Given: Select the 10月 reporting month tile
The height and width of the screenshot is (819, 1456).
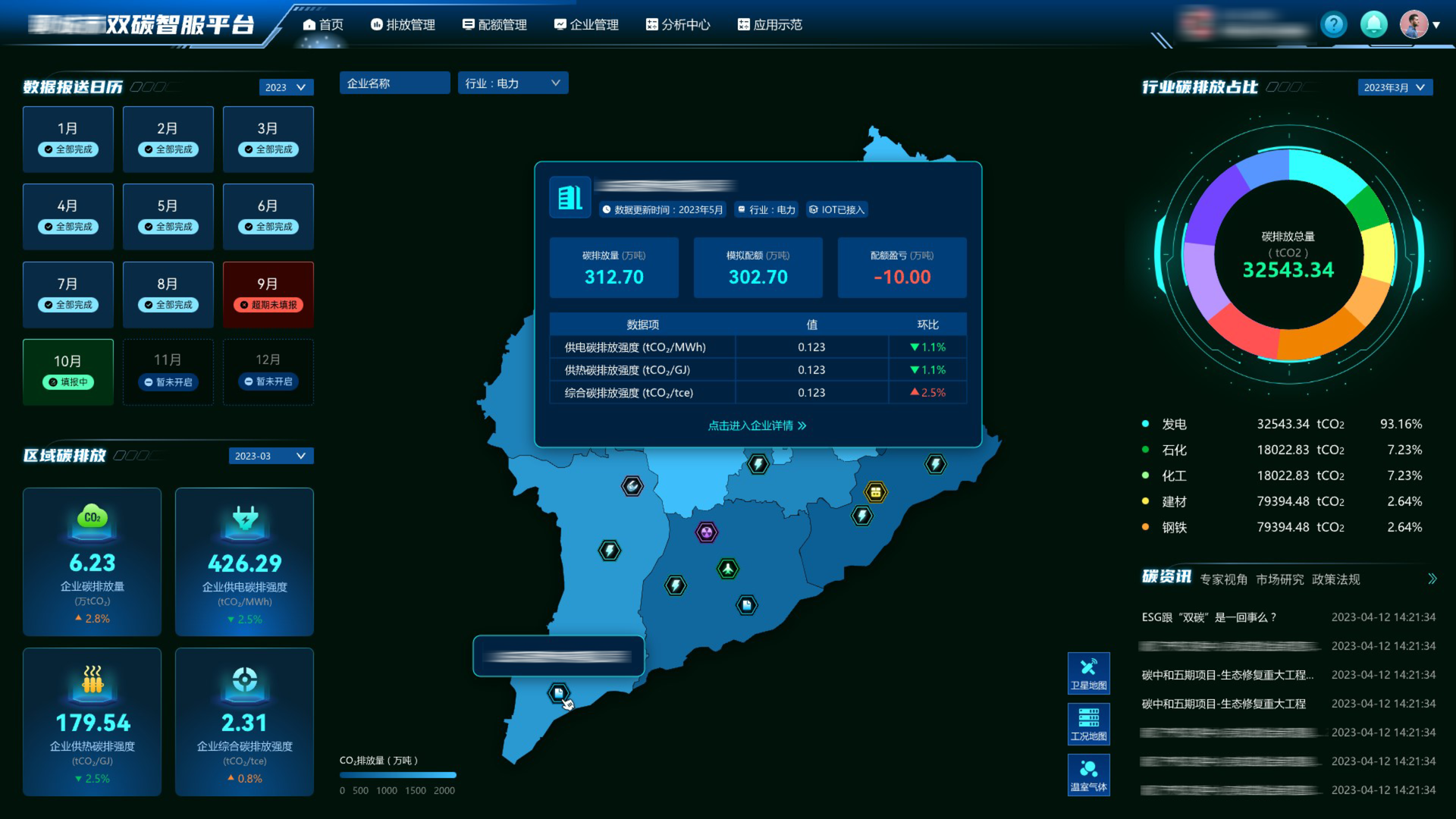Looking at the screenshot, I should coord(68,372).
